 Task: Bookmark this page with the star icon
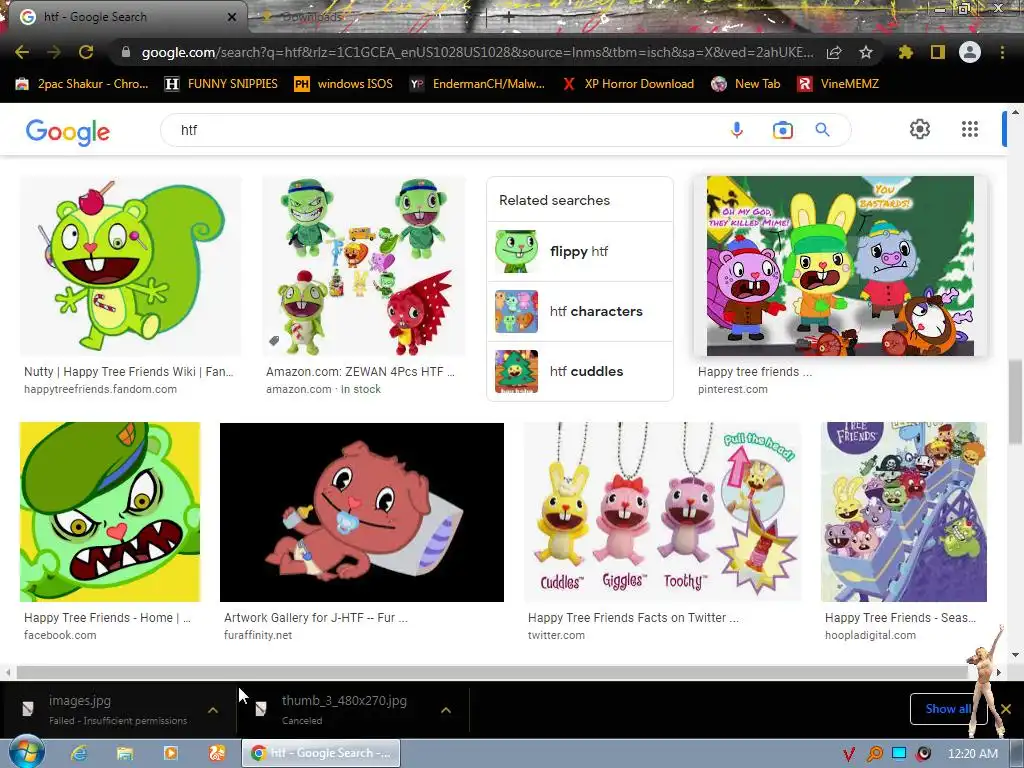click(x=865, y=52)
